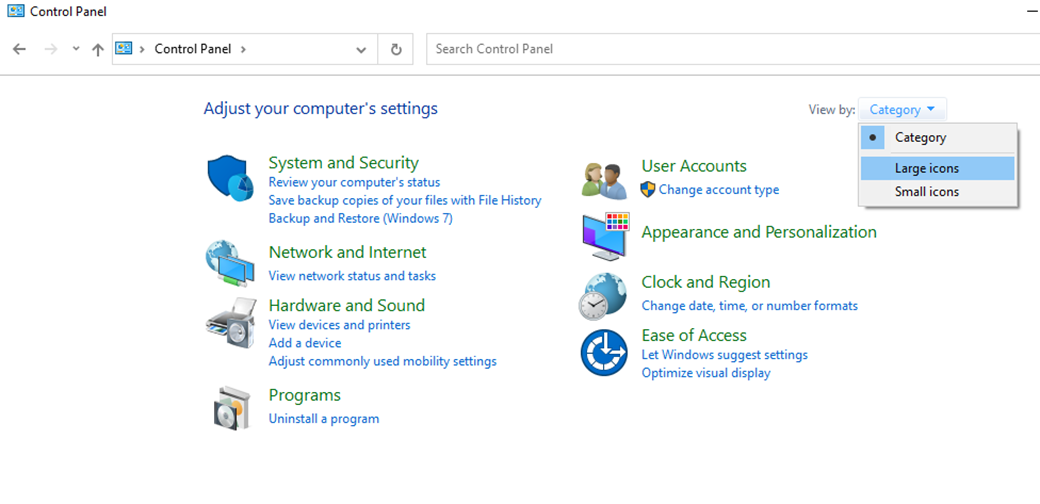The width and height of the screenshot is (1040, 504).
Task: Choose Large icons from the view menu
Action: pos(926,168)
